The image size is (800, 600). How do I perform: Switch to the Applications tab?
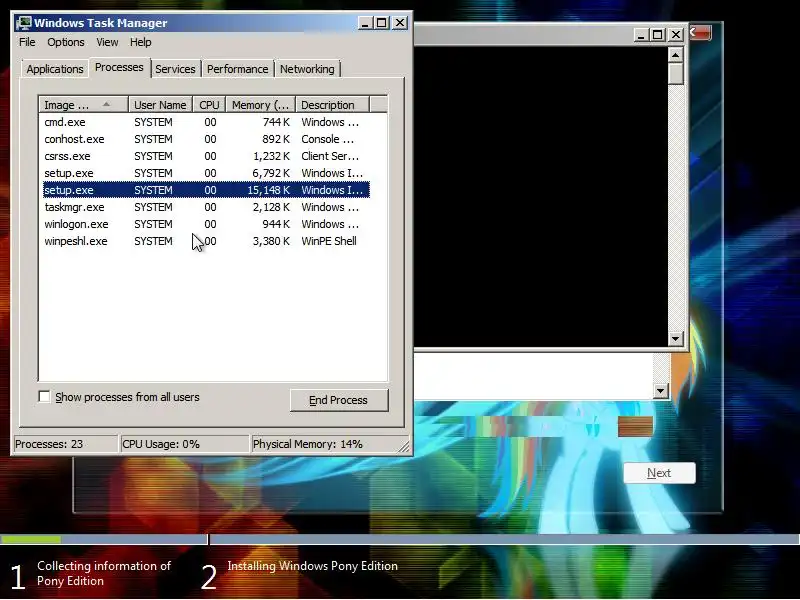(55, 69)
